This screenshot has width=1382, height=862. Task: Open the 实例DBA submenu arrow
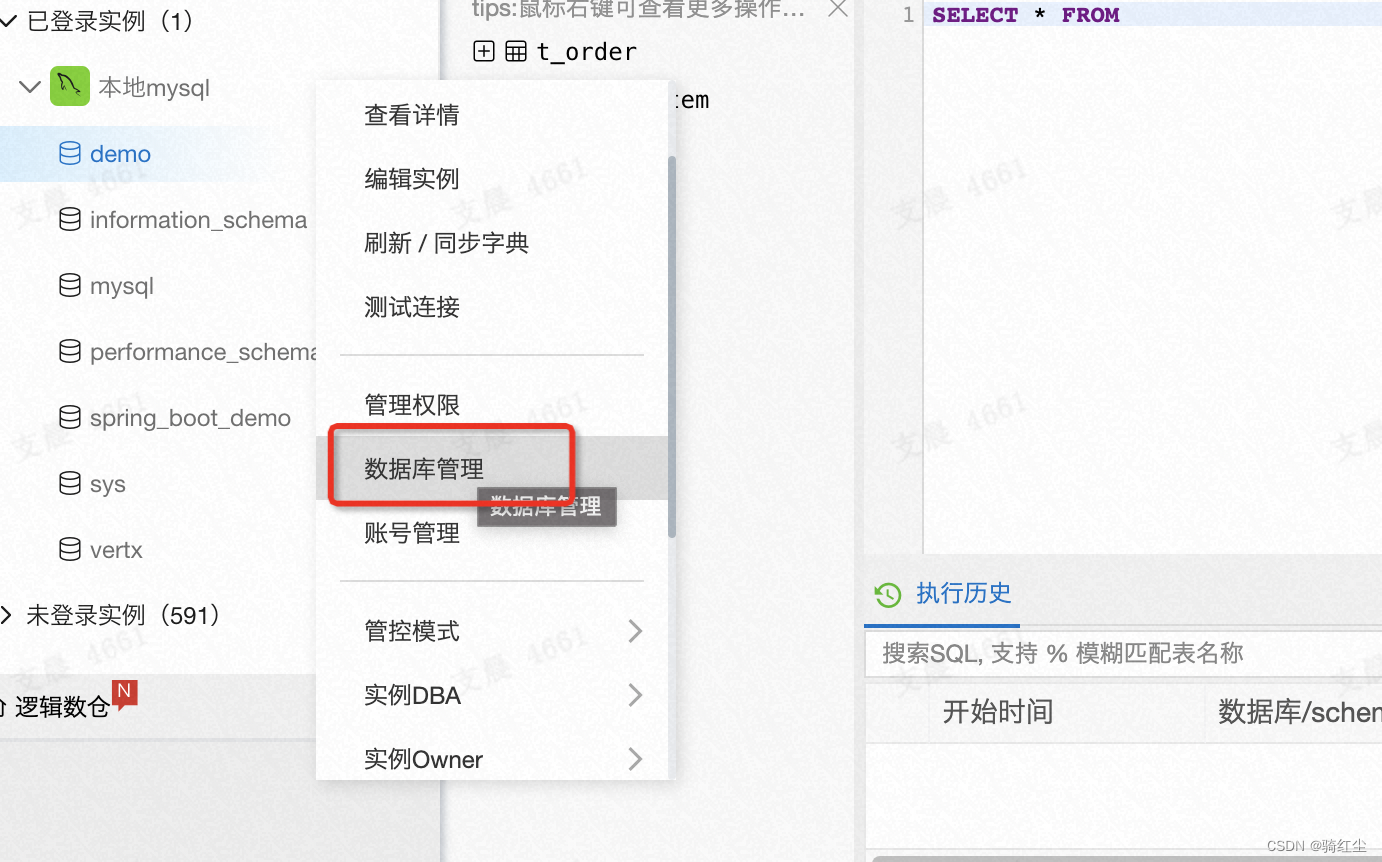pyautogui.click(x=635, y=695)
